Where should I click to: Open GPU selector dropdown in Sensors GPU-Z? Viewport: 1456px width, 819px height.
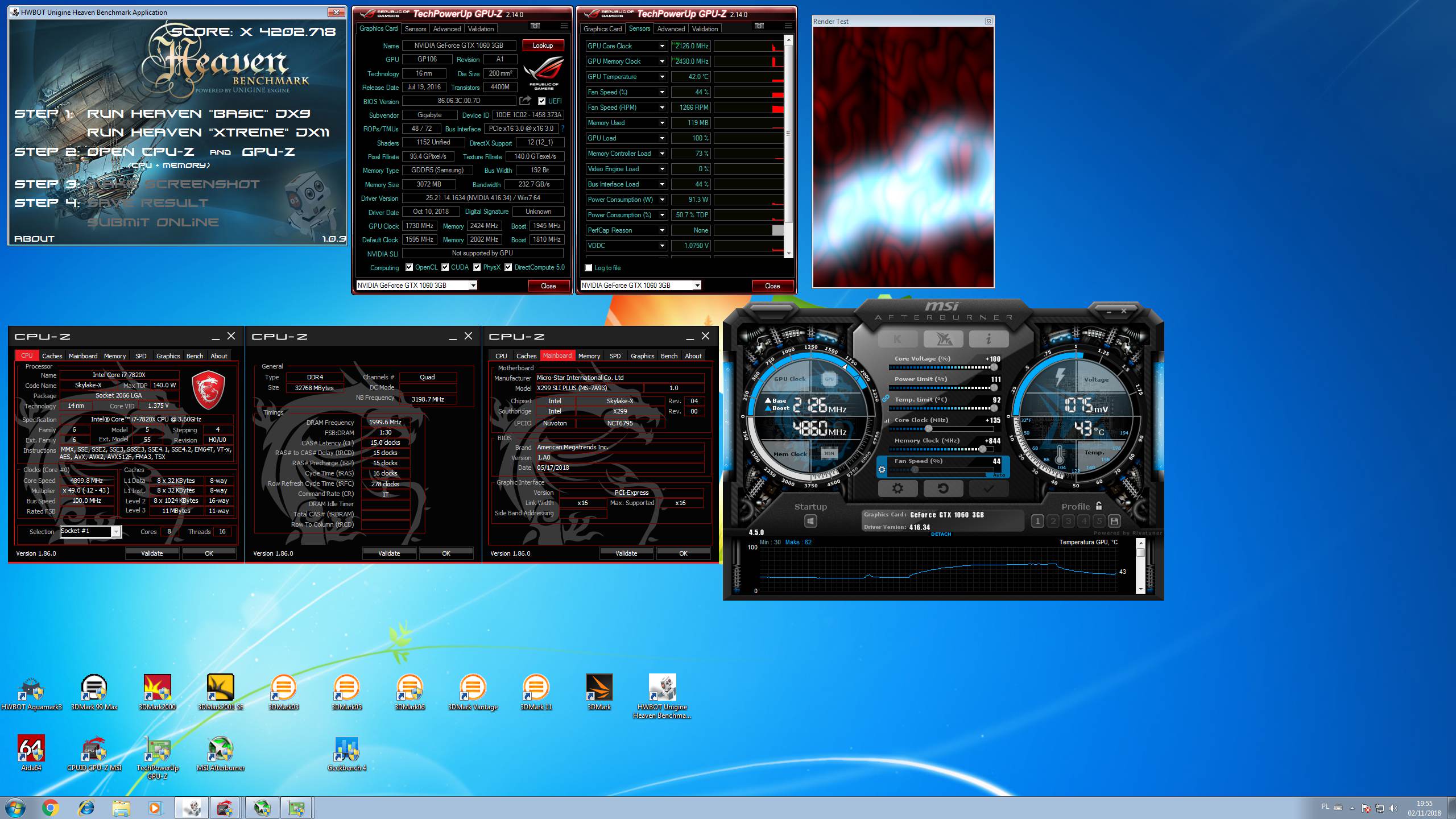697,286
